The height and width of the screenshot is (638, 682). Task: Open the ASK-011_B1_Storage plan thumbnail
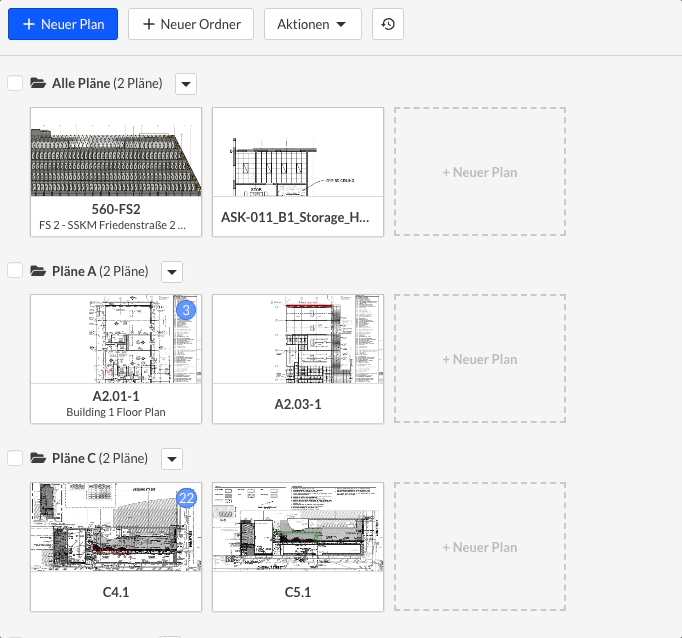pyautogui.click(x=298, y=152)
